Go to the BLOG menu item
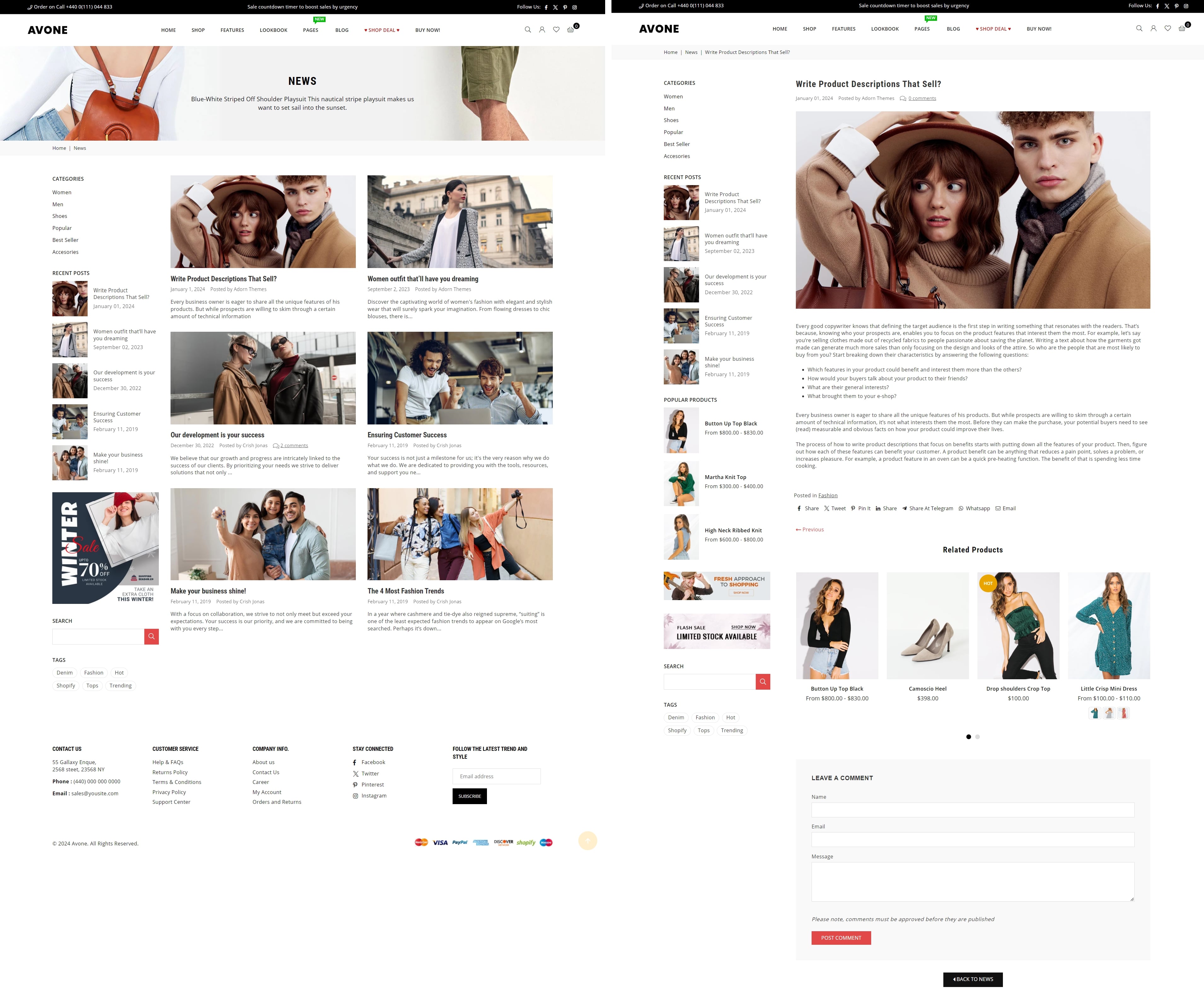 click(x=342, y=30)
